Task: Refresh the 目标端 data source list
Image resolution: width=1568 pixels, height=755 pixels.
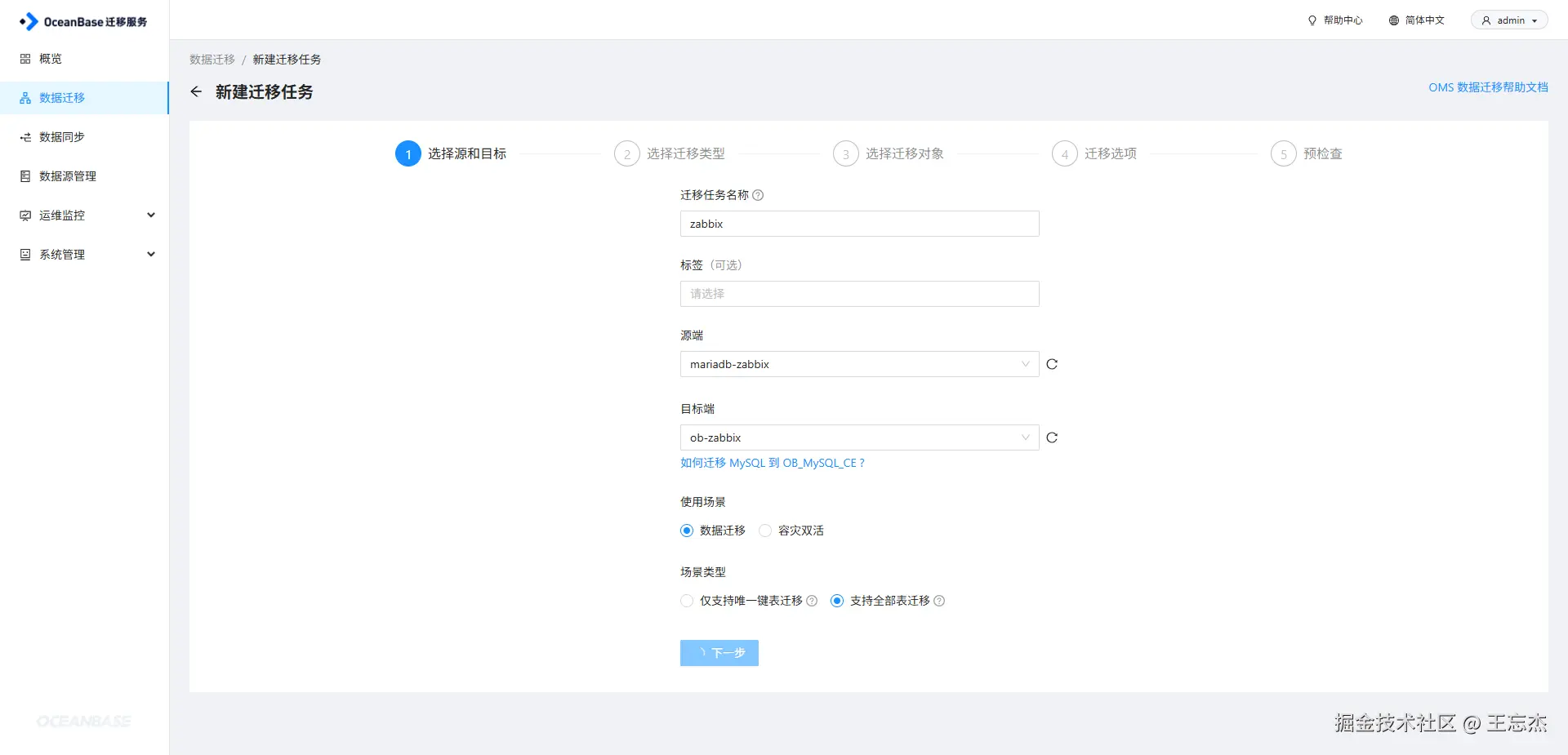Action: click(x=1052, y=437)
